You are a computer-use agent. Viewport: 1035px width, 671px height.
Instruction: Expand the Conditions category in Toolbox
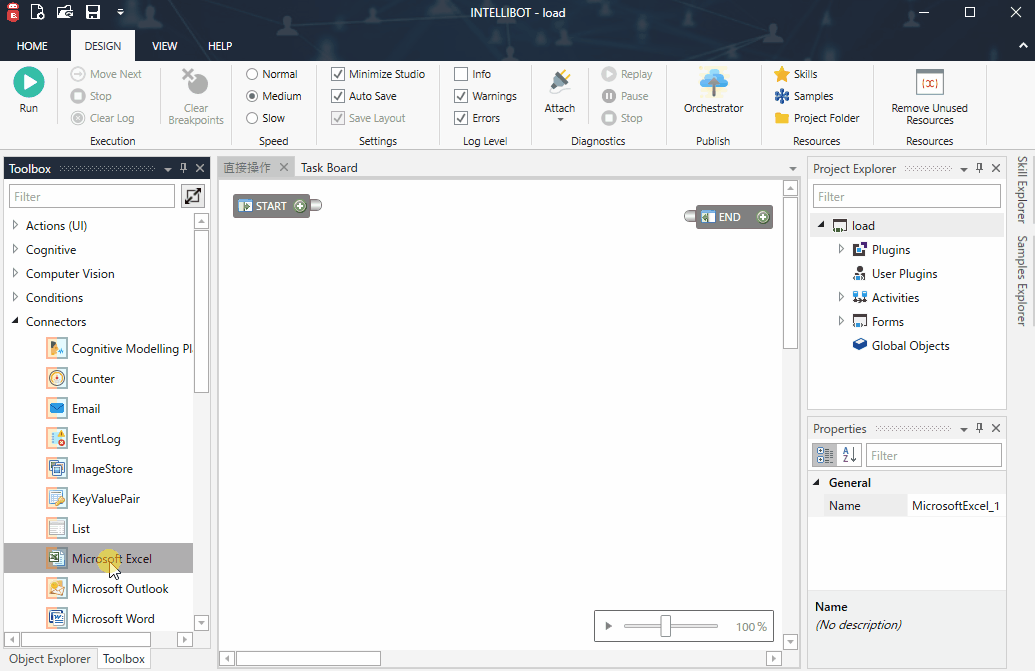16,297
